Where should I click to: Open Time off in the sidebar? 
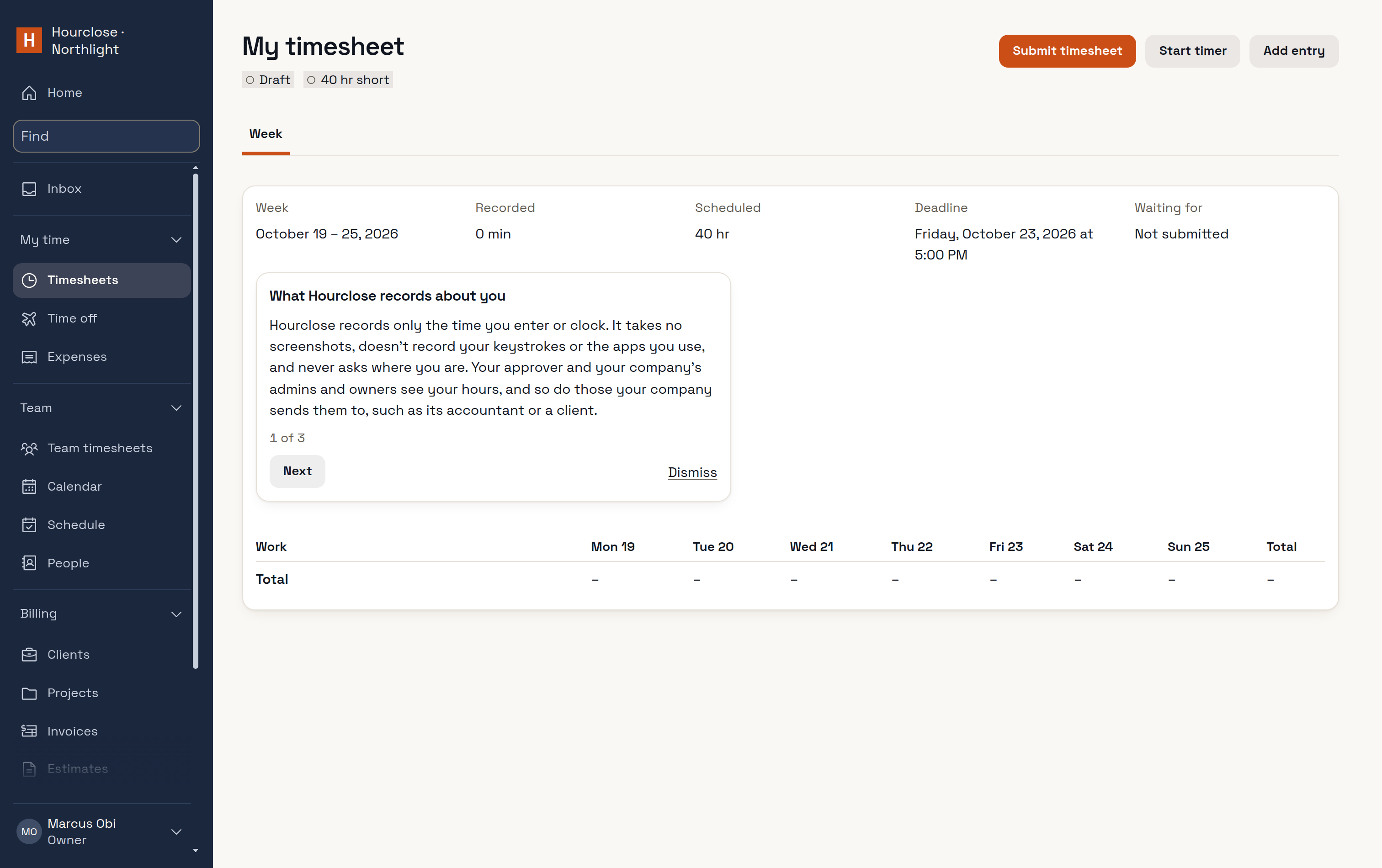(x=72, y=318)
